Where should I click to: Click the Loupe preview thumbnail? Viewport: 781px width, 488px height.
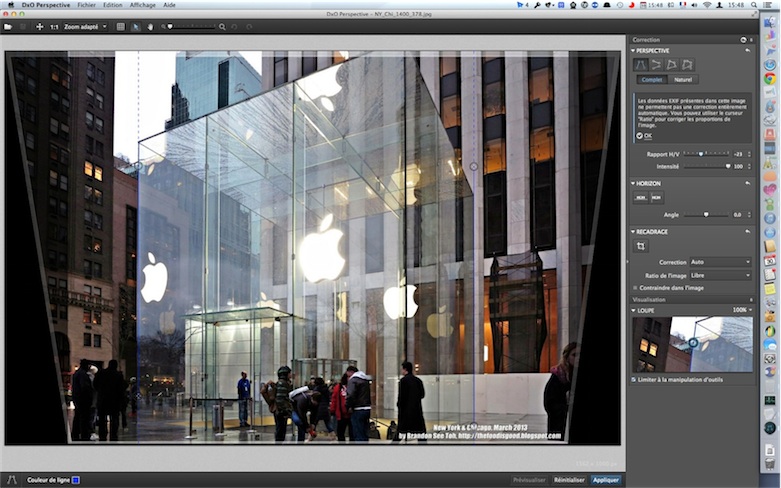pyautogui.click(x=692, y=344)
